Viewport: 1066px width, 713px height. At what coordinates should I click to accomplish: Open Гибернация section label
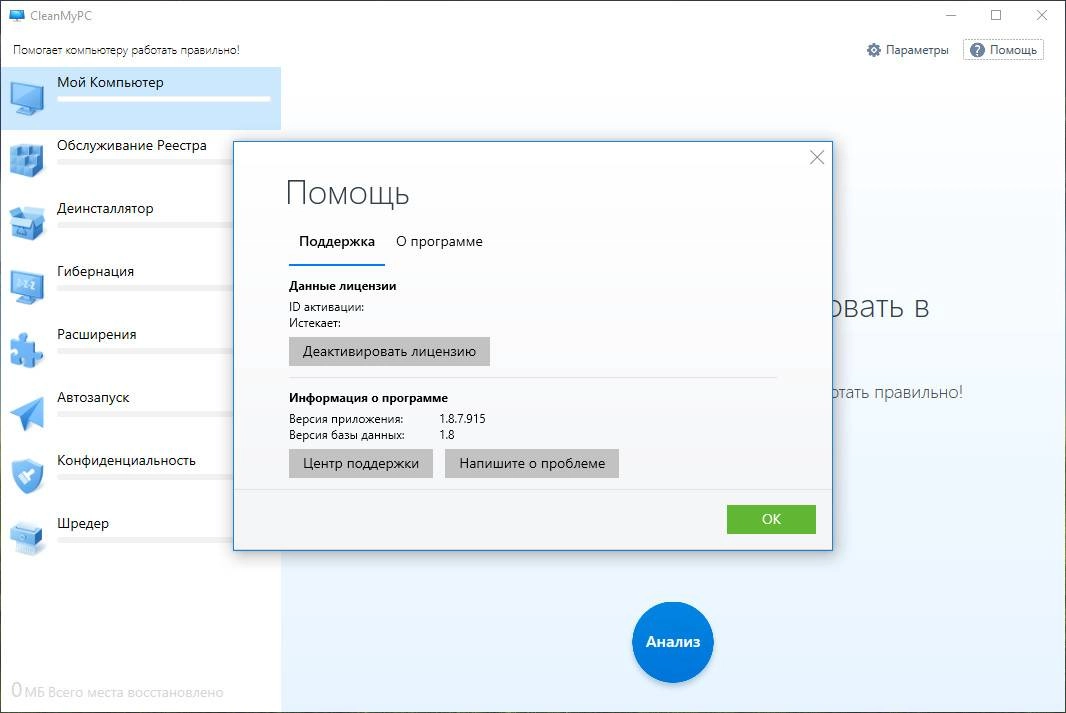pyautogui.click(x=96, y=271)
